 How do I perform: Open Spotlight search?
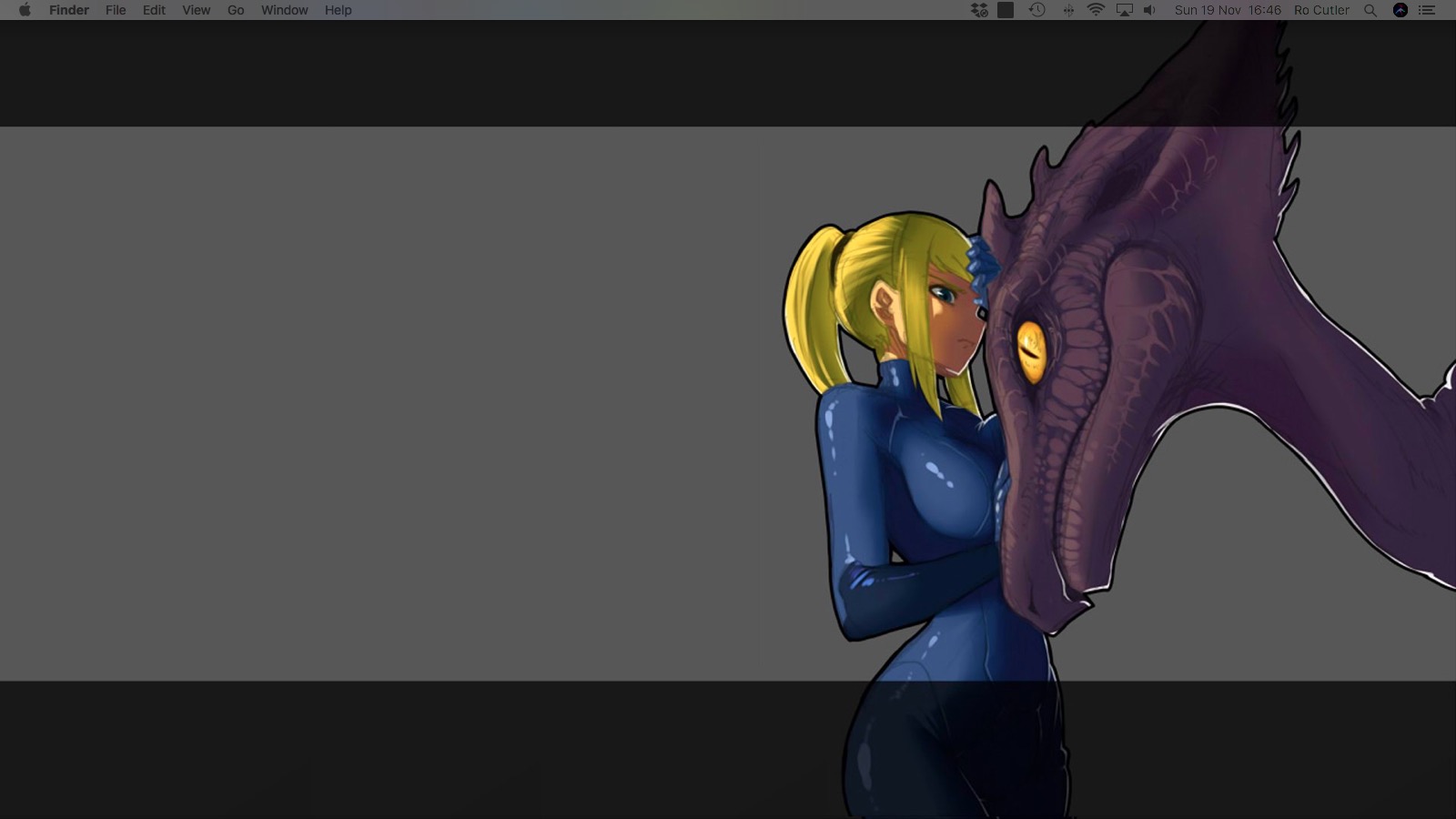click(1370, 10)
